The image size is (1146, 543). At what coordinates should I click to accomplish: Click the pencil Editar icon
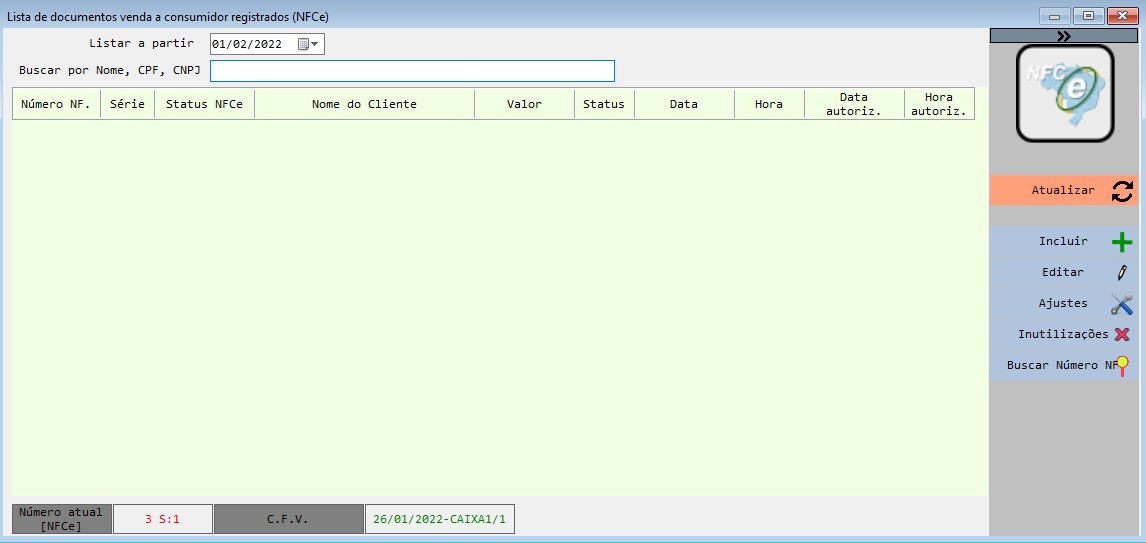point(1122,272)
